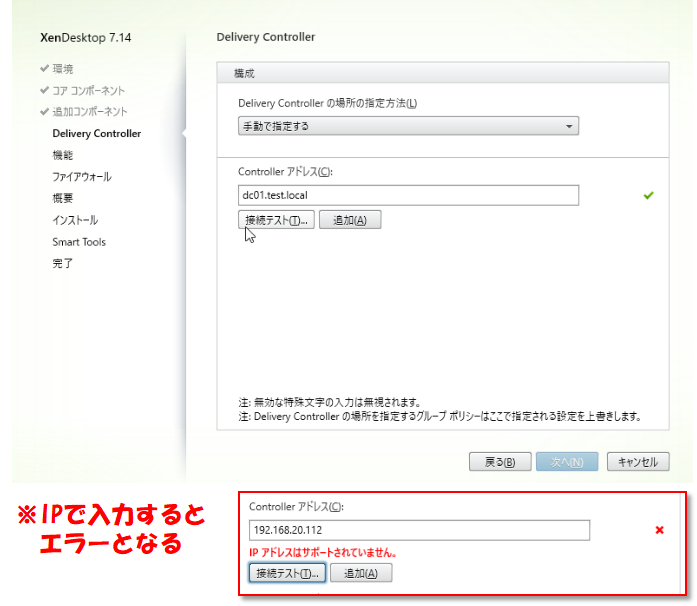This screenshot has height=606, width=697.
Task: Select the ファイアウォール step in the sidebar
Action: pos(82,177)
